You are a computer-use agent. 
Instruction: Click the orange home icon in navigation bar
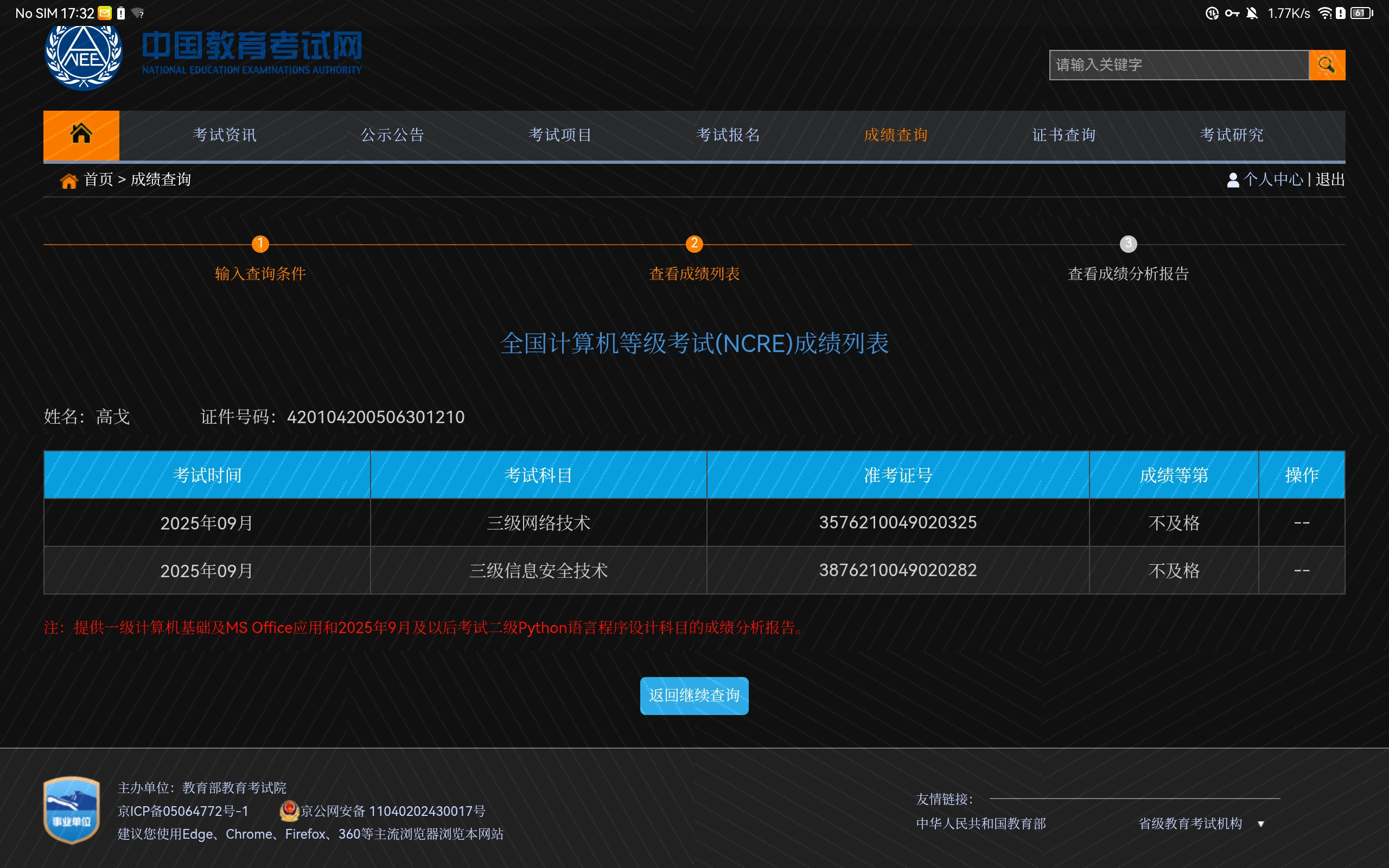pos(81,135)
